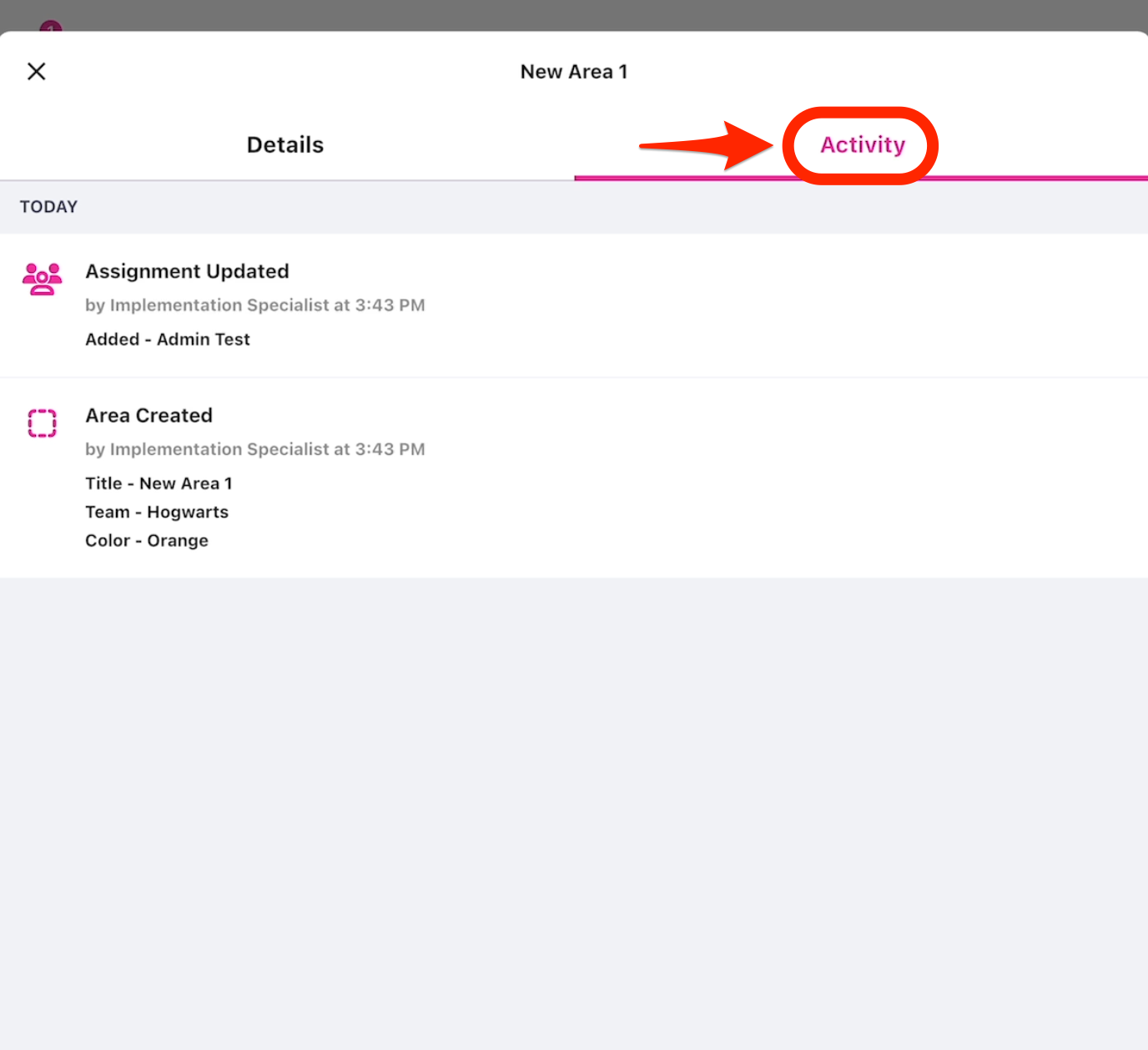Screen dimensions: 1148x1050
Task: Close the New Area 1 panel
Action: (37, 72)
